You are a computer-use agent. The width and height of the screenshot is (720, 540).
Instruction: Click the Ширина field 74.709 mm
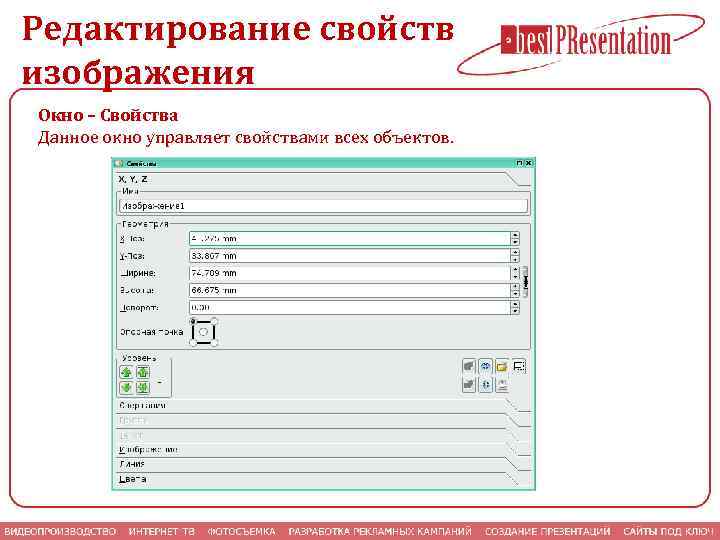[x=349, y=273]
